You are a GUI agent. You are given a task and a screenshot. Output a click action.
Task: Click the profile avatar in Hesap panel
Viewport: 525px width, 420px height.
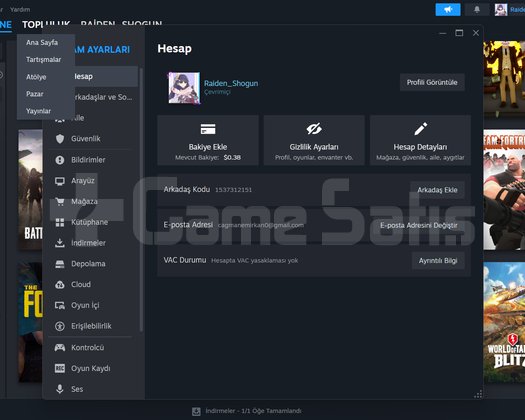click(x=184, y=88)
